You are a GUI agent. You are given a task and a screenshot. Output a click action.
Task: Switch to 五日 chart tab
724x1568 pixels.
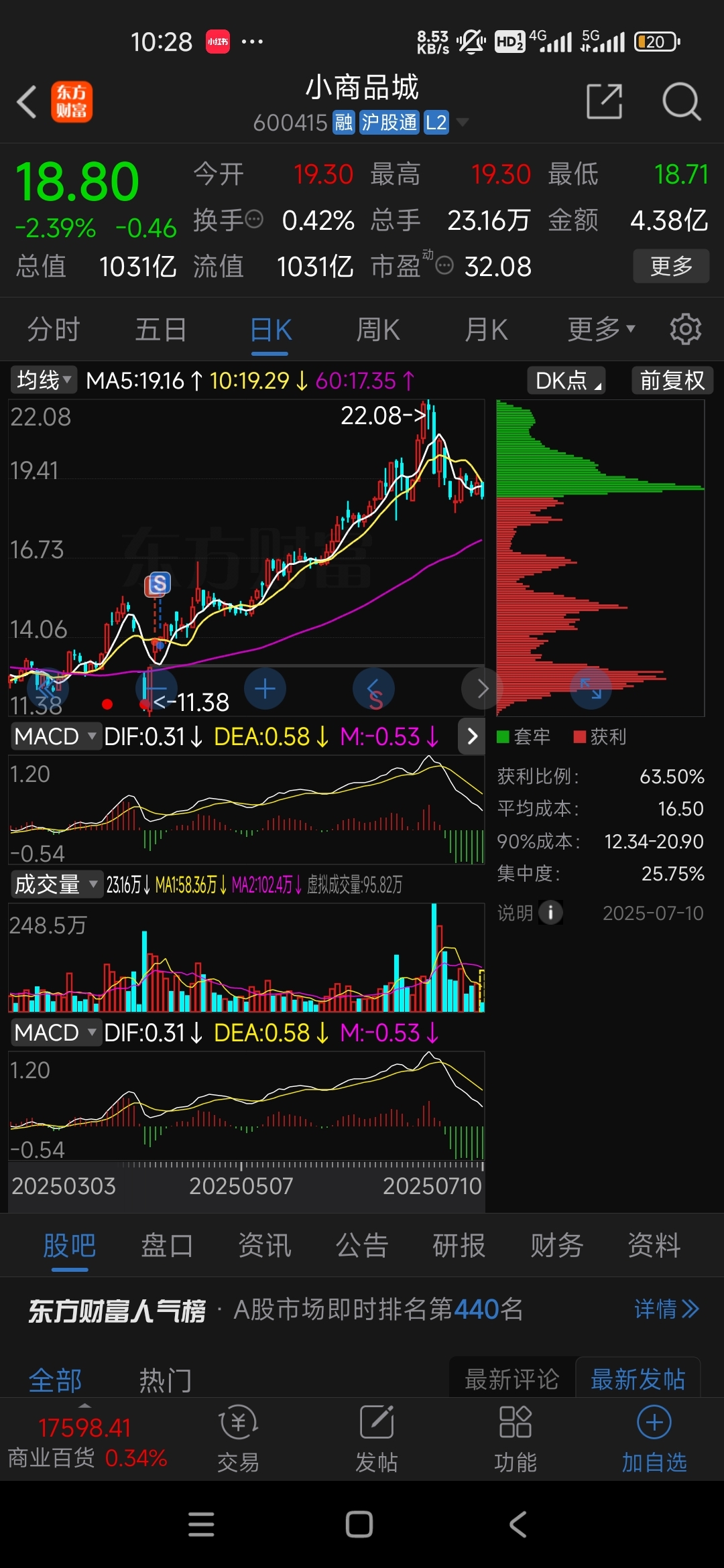pyautogui.click(x=161, y=330)
